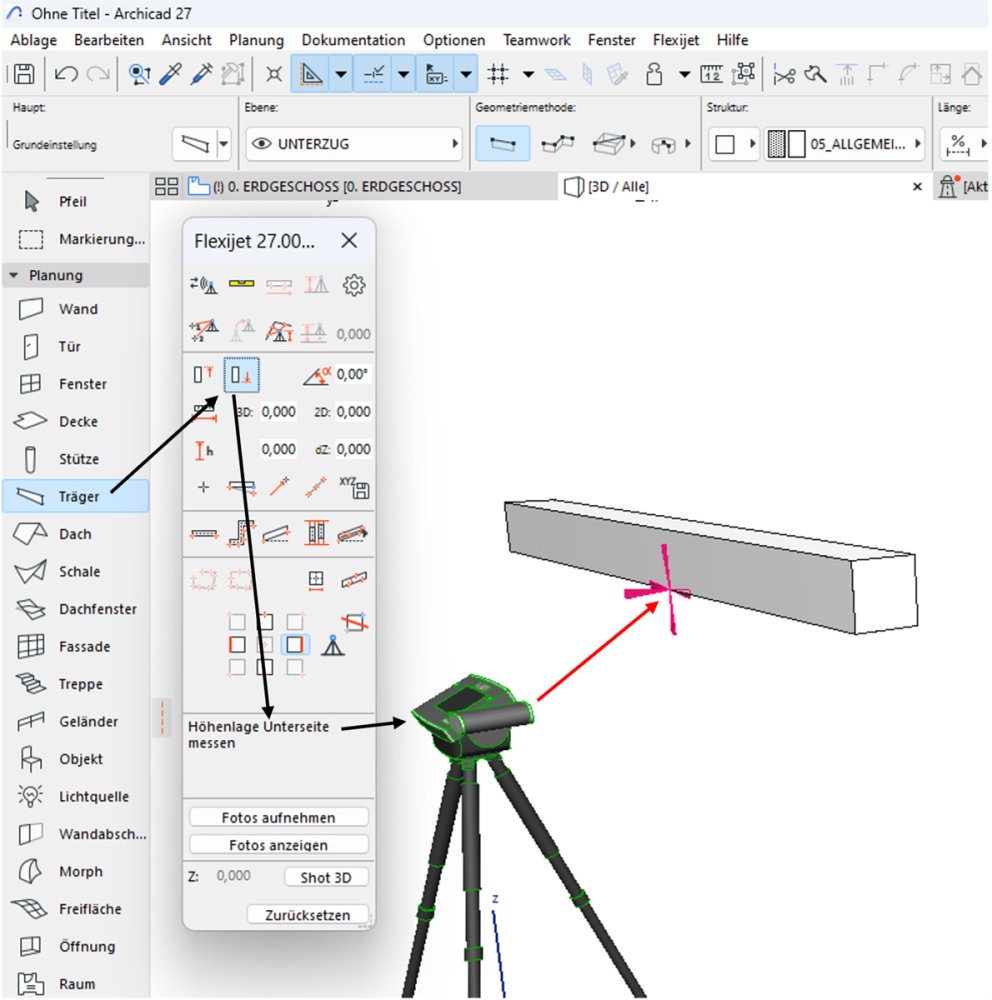Image resolution: width=992 pixels, height=1000 pixels.
Task: Close the 3D / Alle tab
Action: [917, 187]
